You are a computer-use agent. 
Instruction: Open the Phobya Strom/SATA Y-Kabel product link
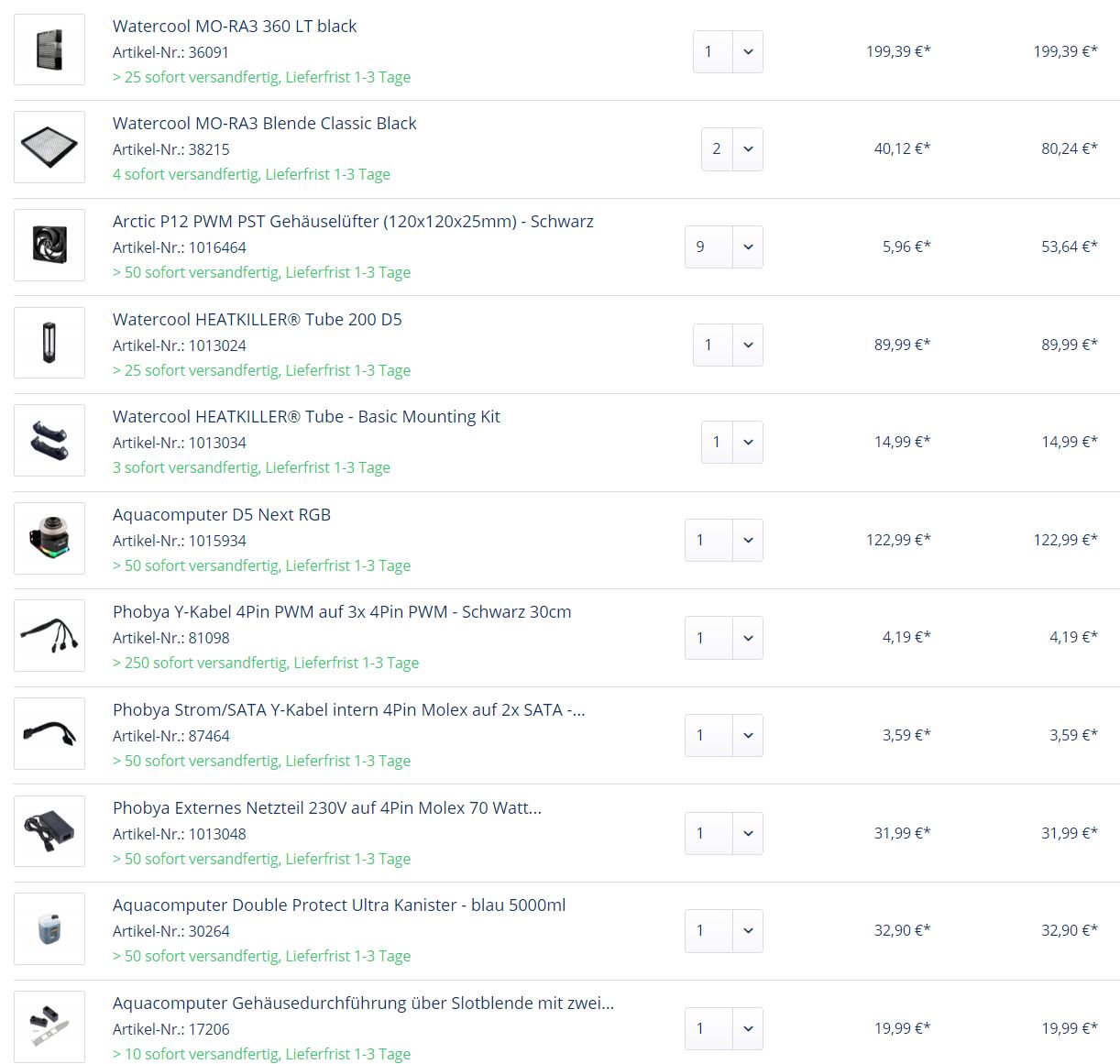coord(348,709)
